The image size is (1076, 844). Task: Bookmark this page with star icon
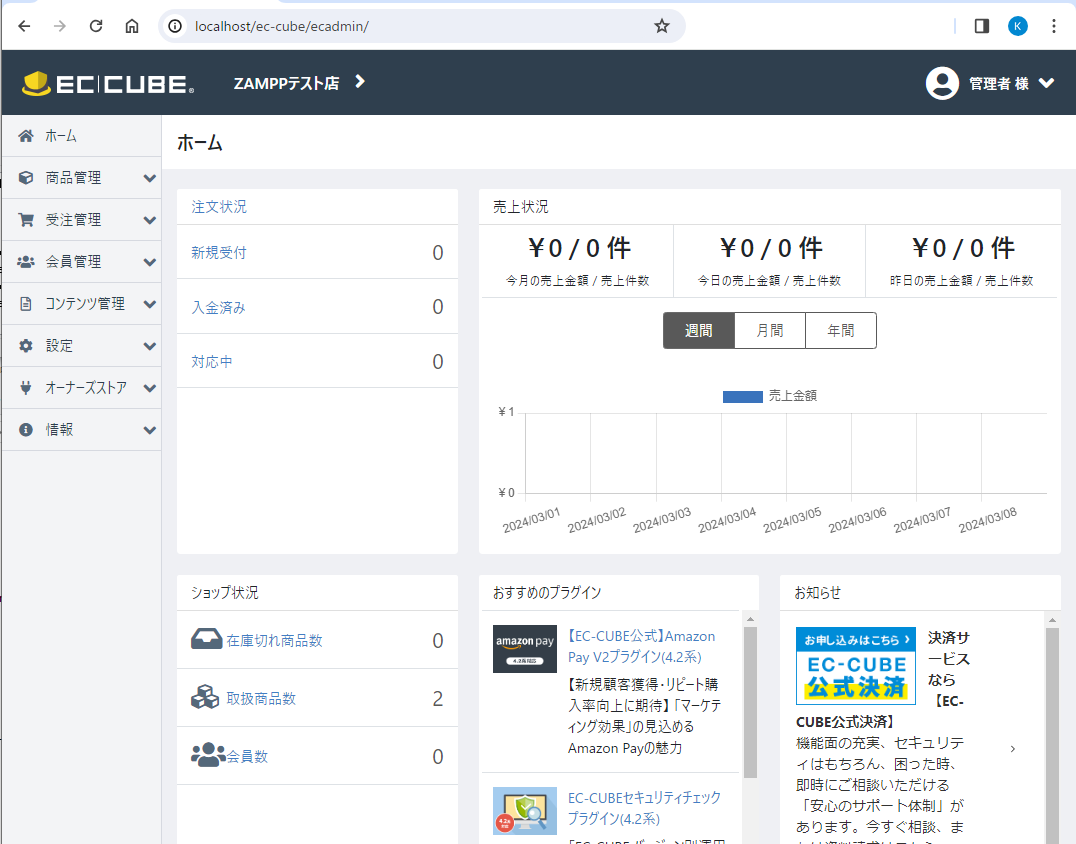[662, 26]
